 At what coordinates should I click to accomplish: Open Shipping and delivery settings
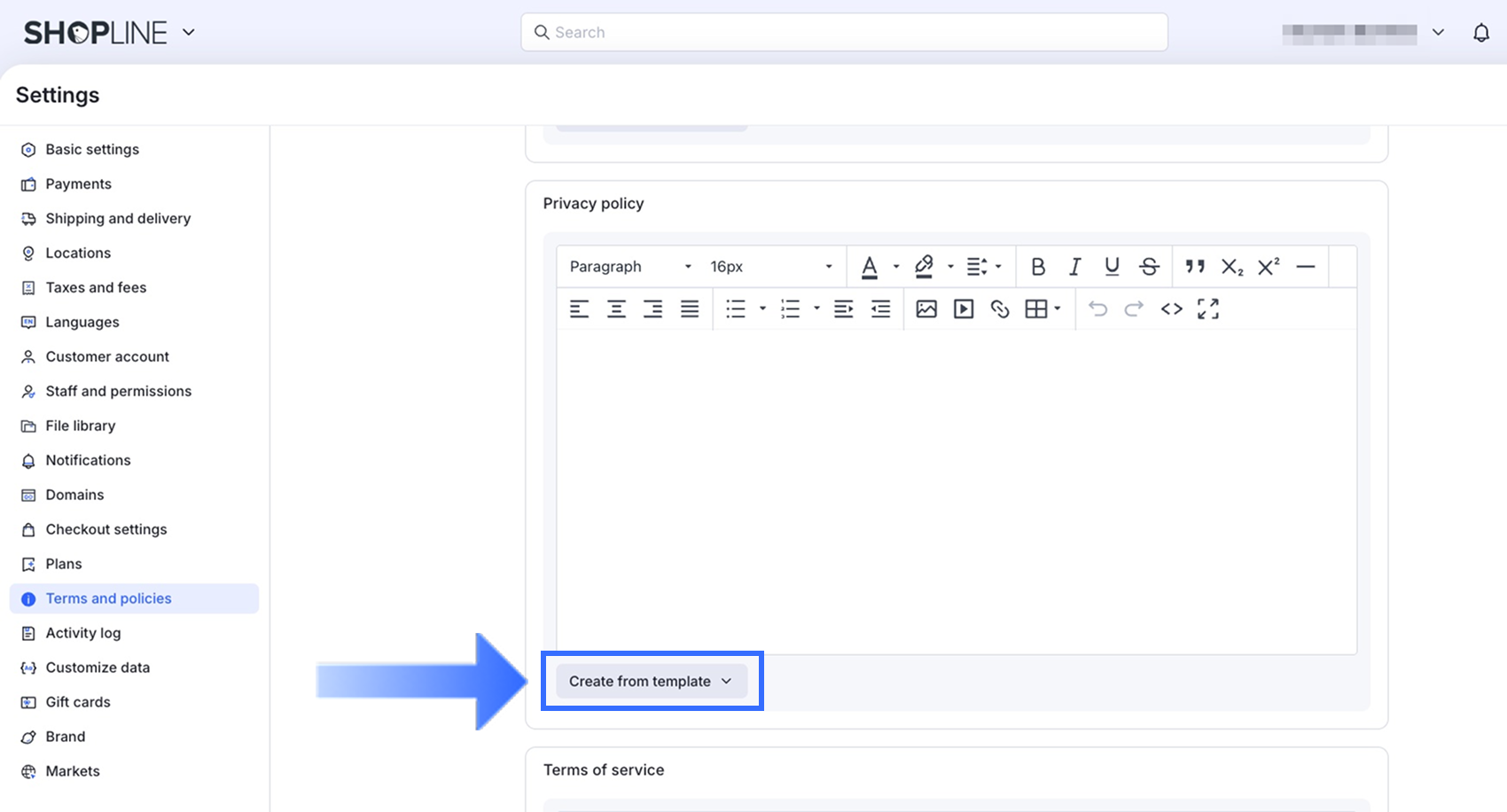pos(118,218)
